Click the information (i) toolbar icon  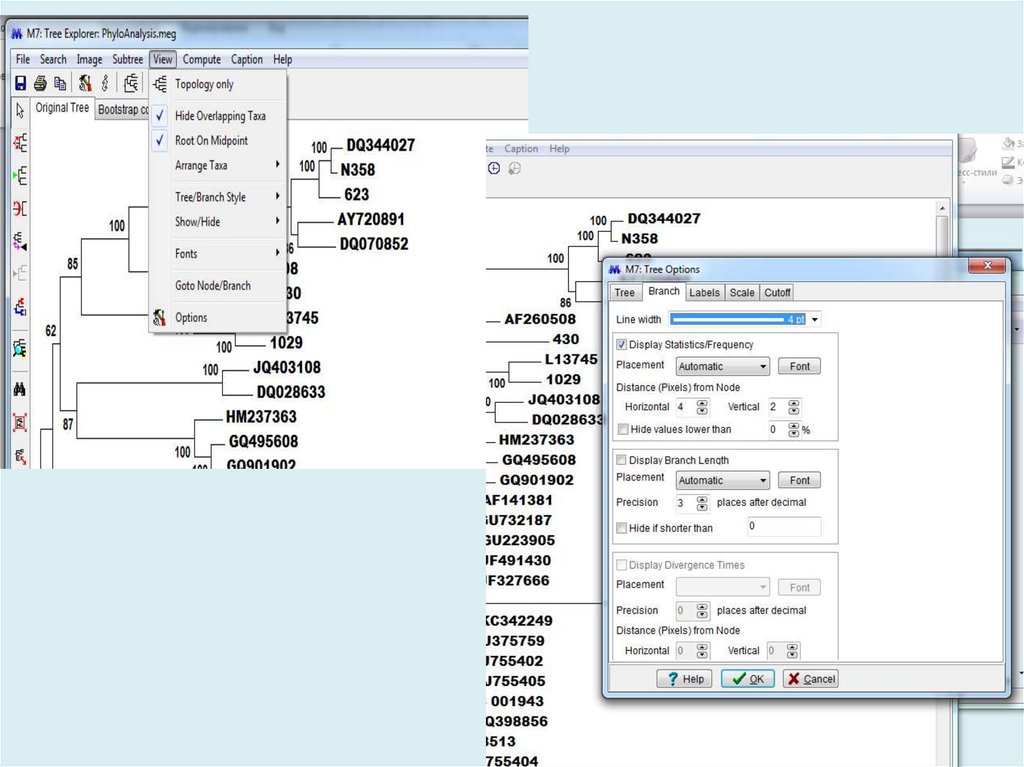(x=104, y=83)
